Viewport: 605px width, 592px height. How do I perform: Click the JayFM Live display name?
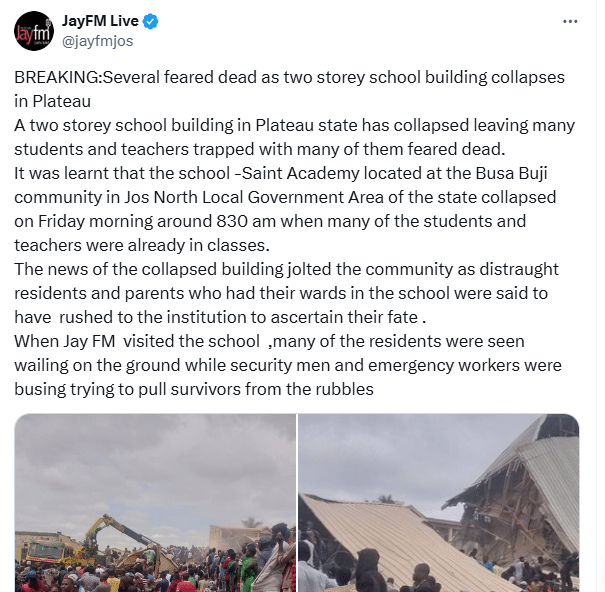[100, 21]
